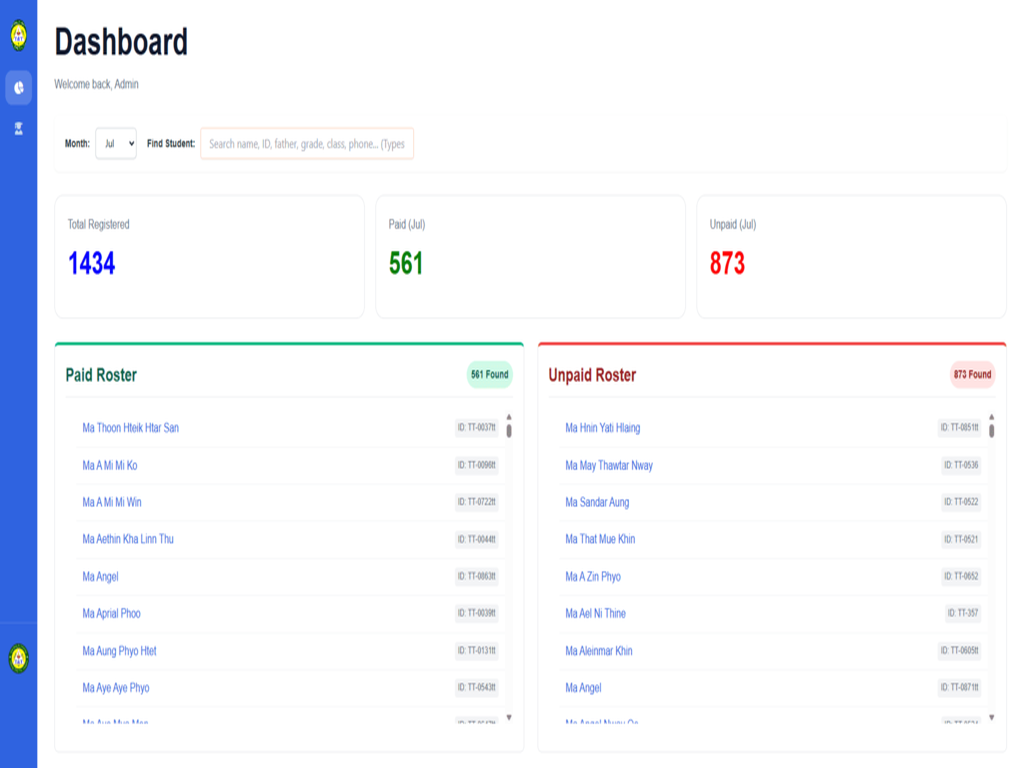Image resolution: width=1024 pixels, height=768 pixels.
Task: Open student Ma Aleinmar Khin
Action: point(599,651)
